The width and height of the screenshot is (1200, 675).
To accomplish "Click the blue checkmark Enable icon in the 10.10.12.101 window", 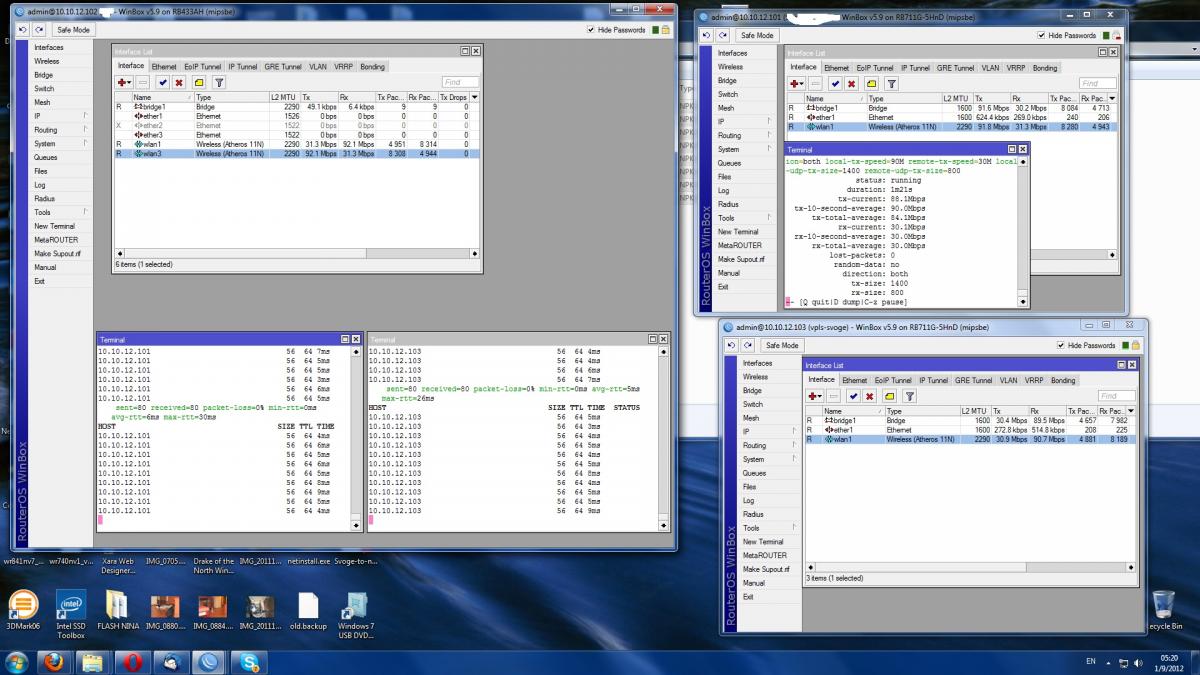I will [836, 84].
